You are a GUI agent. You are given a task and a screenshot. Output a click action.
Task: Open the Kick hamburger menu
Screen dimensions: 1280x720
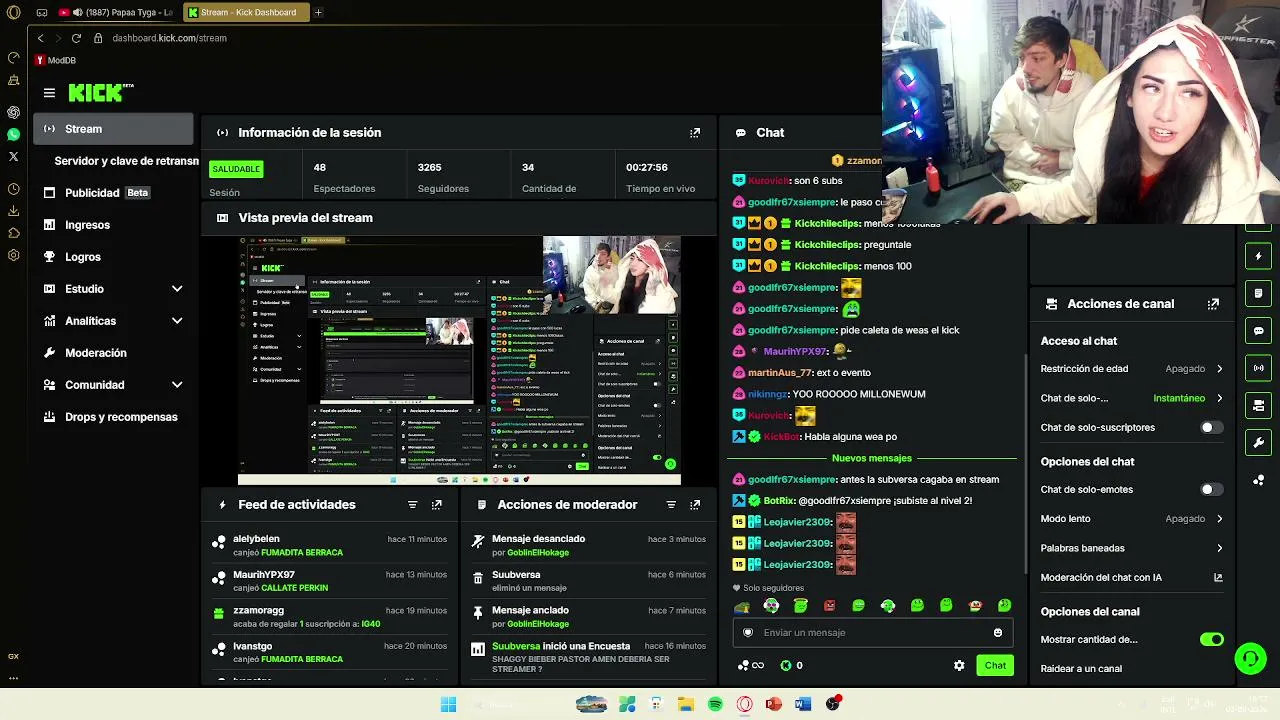49,93
